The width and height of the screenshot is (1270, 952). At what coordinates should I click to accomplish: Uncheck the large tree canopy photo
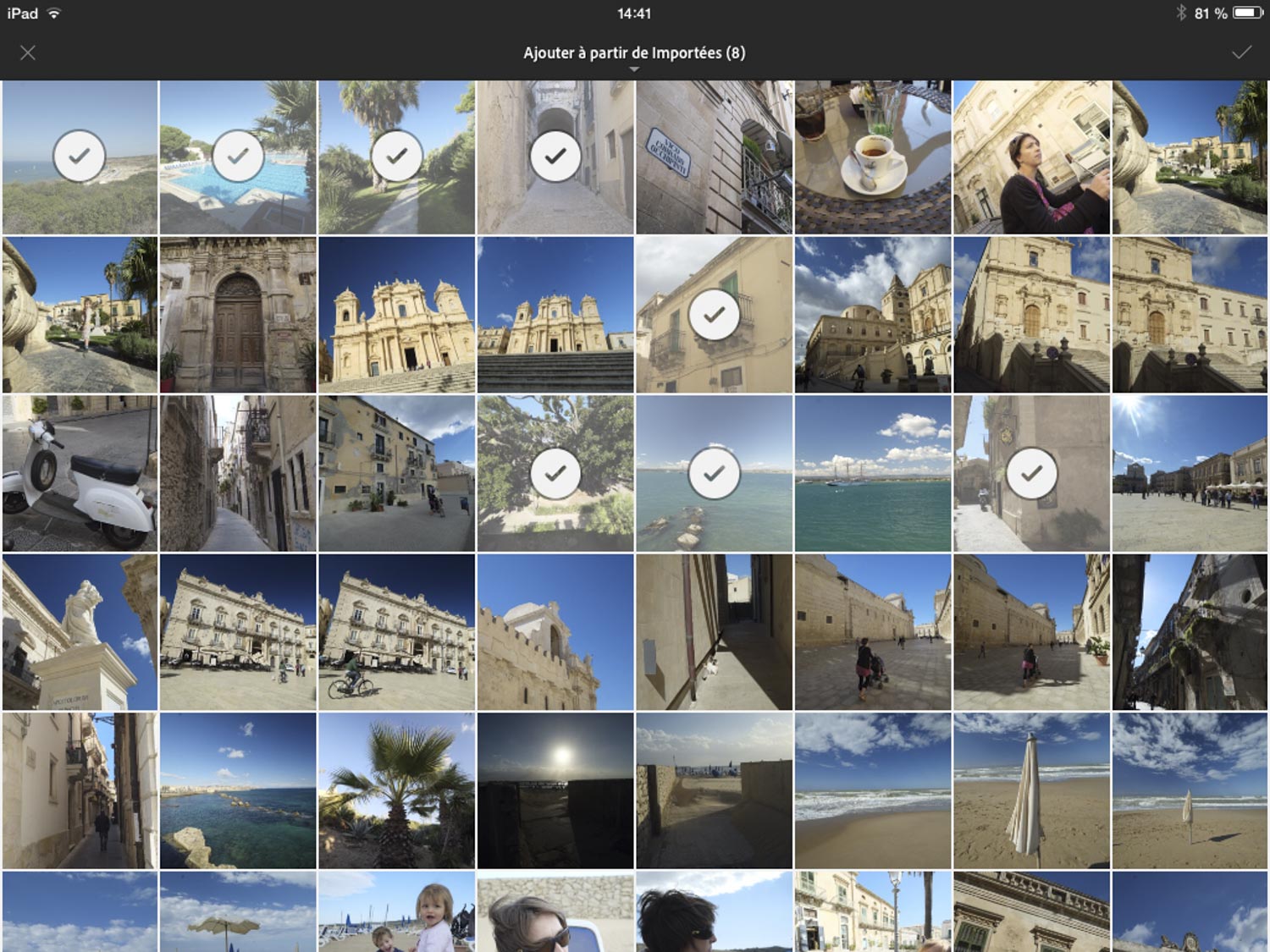(555, 473)
